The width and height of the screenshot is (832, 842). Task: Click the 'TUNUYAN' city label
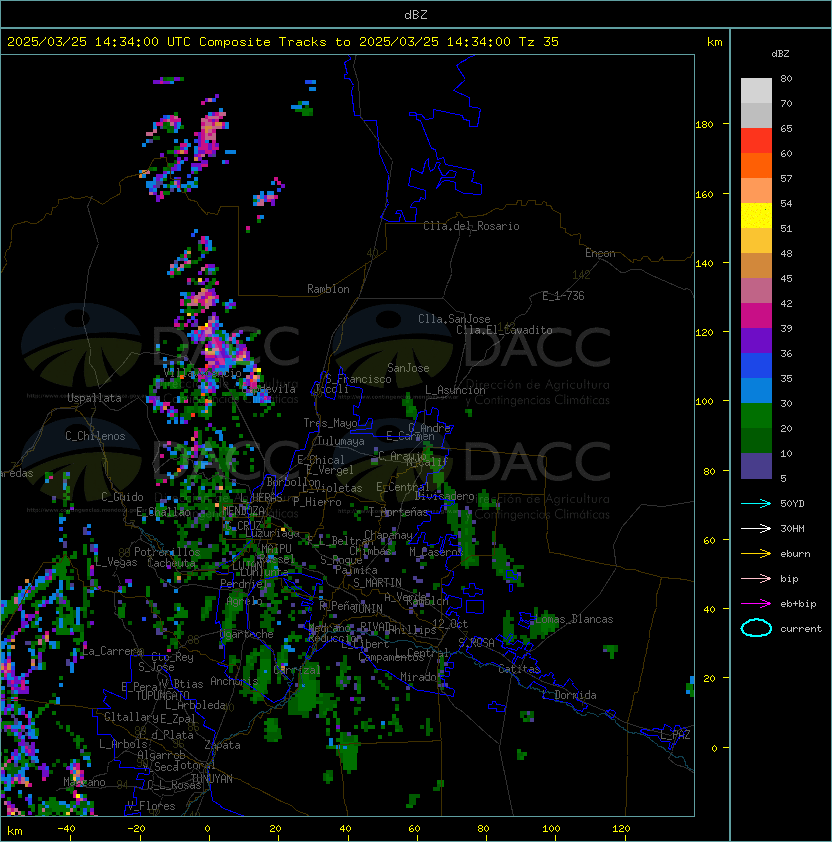point(212,779)
